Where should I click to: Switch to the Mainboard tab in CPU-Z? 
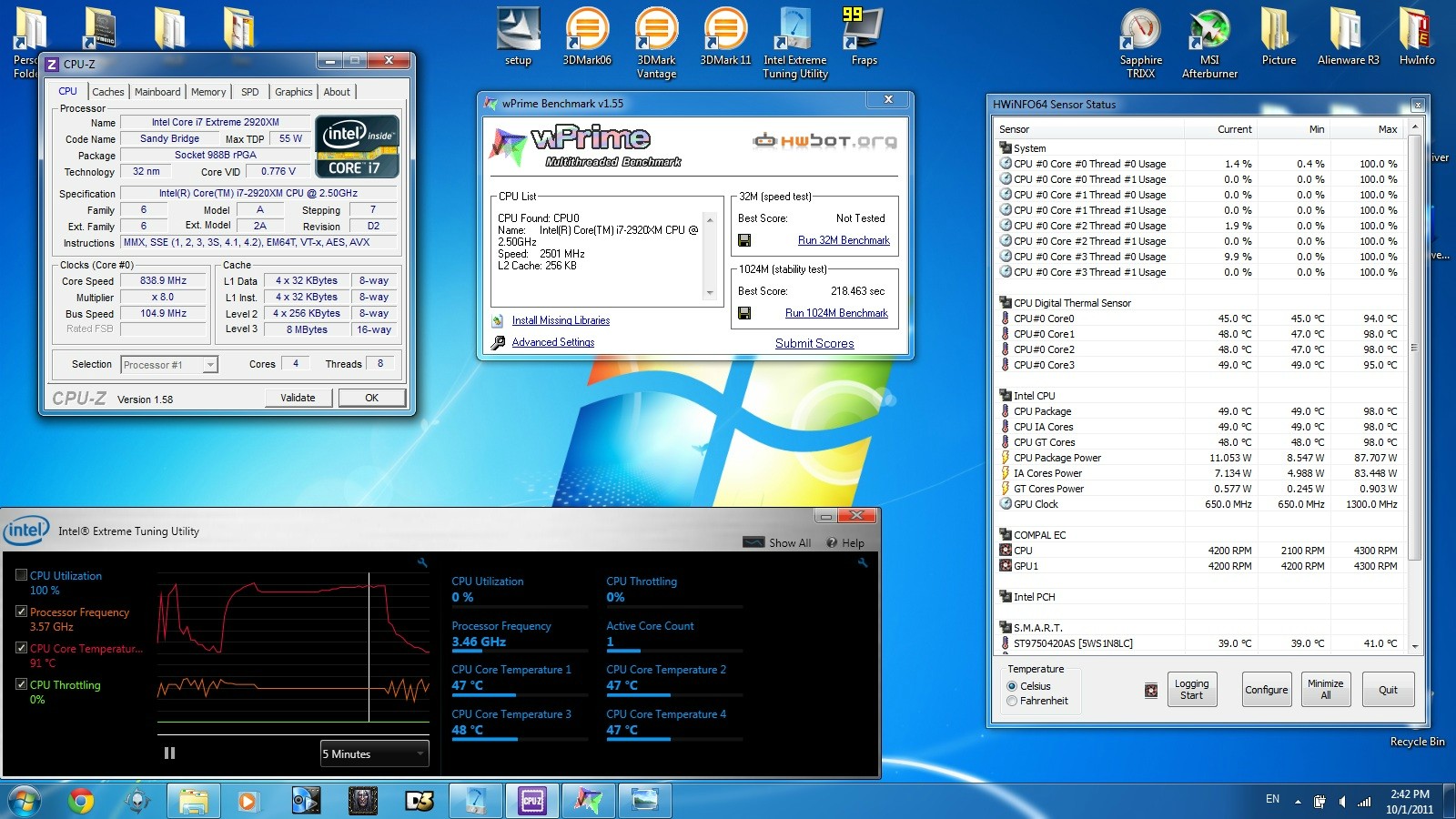pyautogui.click(x=157, y=92)
